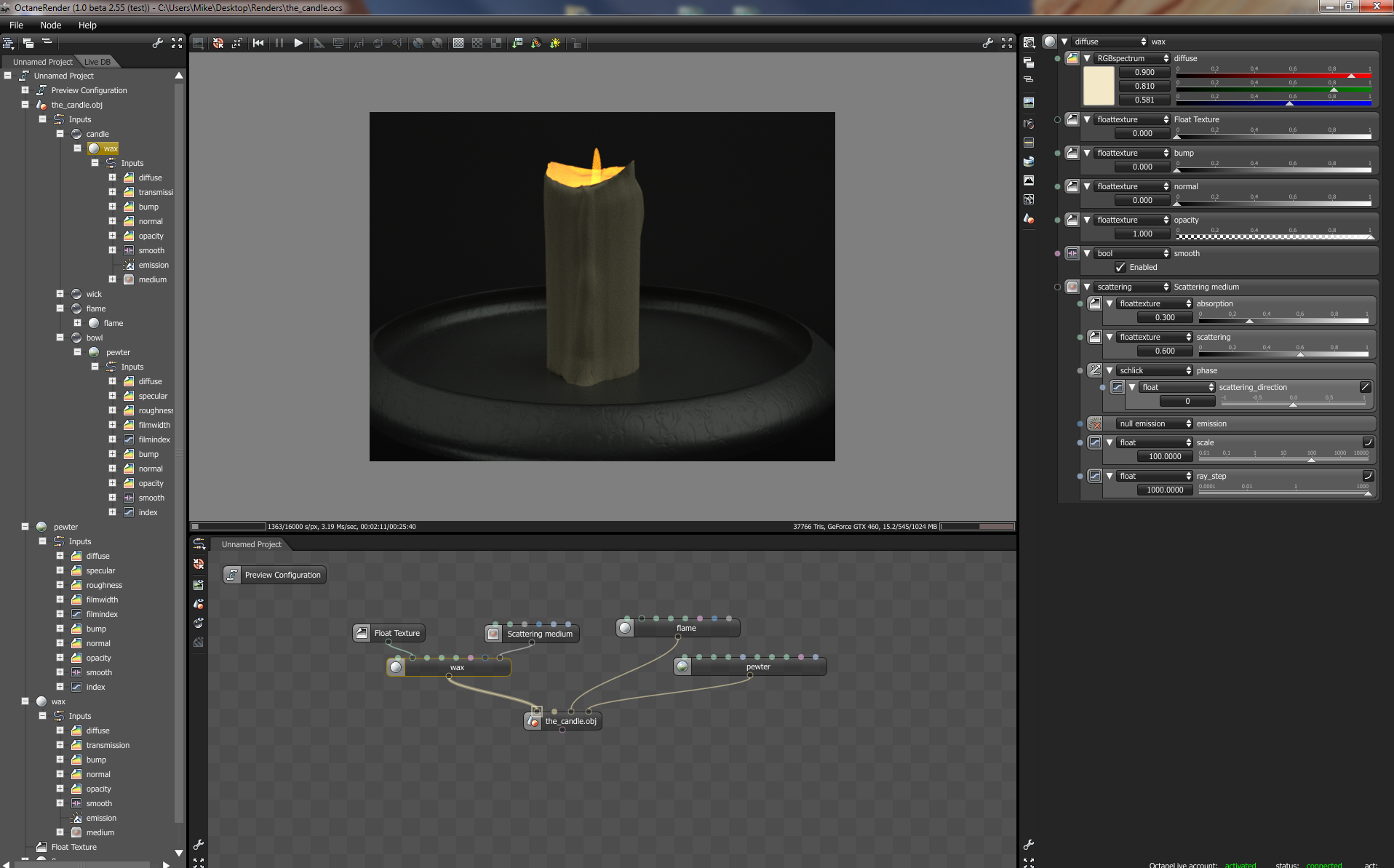Pause the render
This screenshot has height=868, width=1394.
[x=279, y=43]
